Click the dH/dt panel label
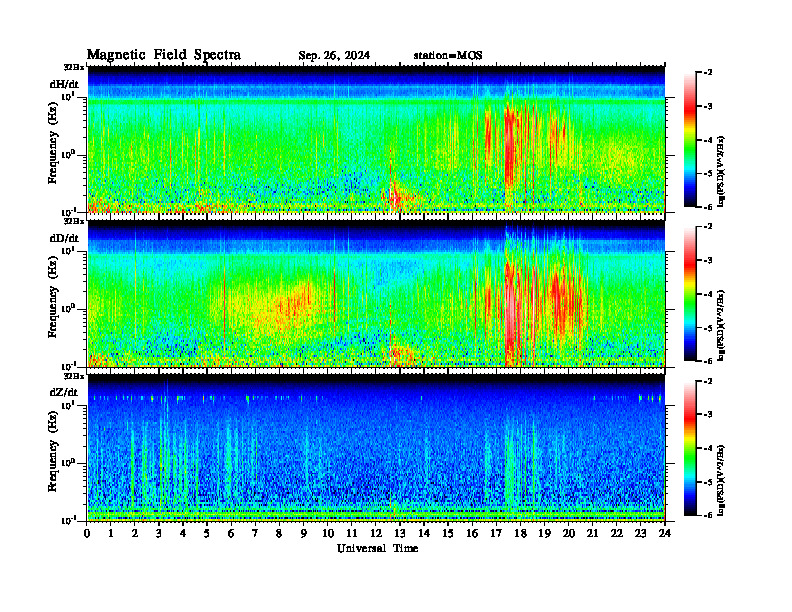 click(x=64, y=84)
